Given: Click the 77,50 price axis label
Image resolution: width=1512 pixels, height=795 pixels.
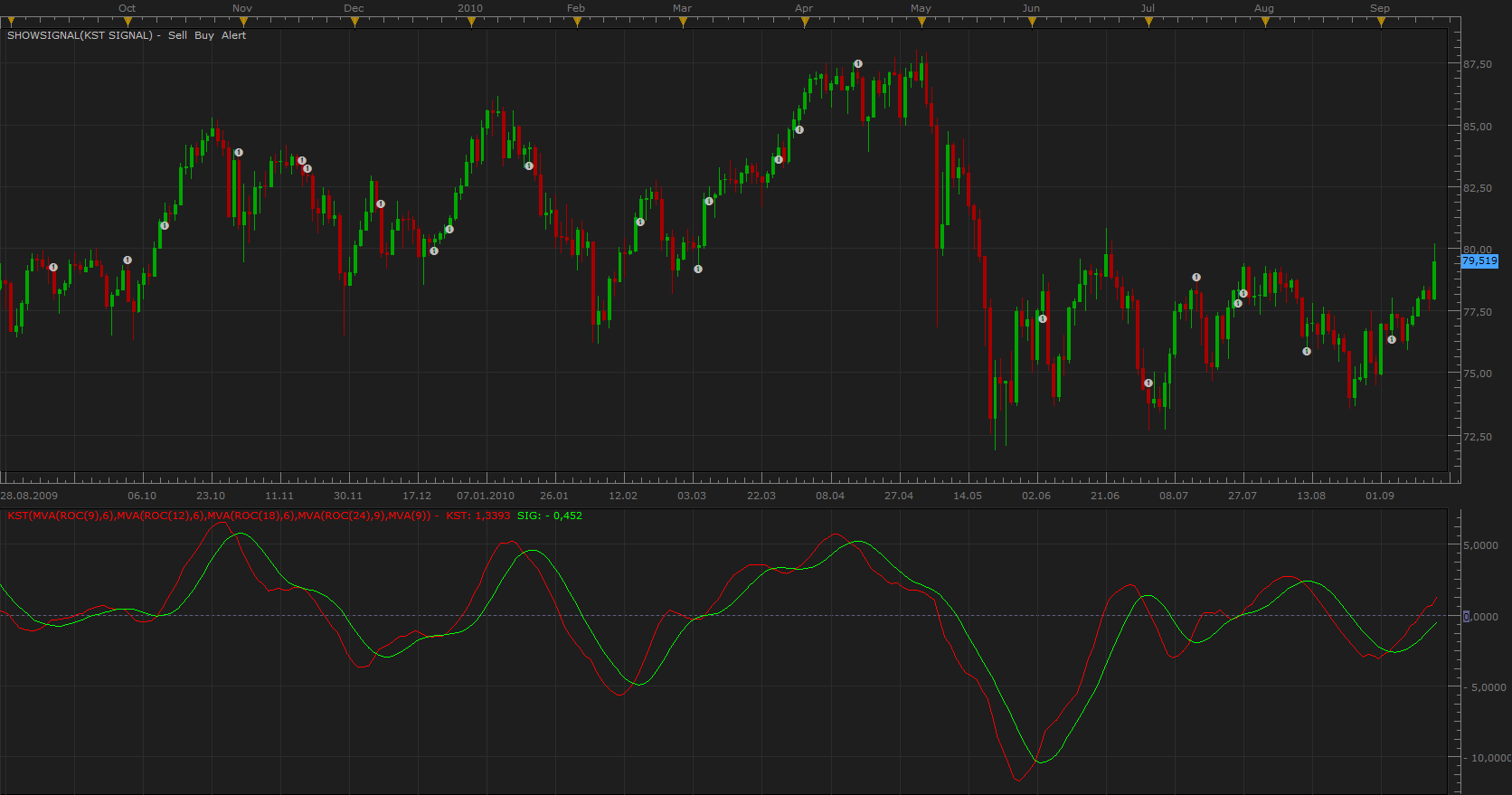Looking at the screenshot, I should 1478,312.
